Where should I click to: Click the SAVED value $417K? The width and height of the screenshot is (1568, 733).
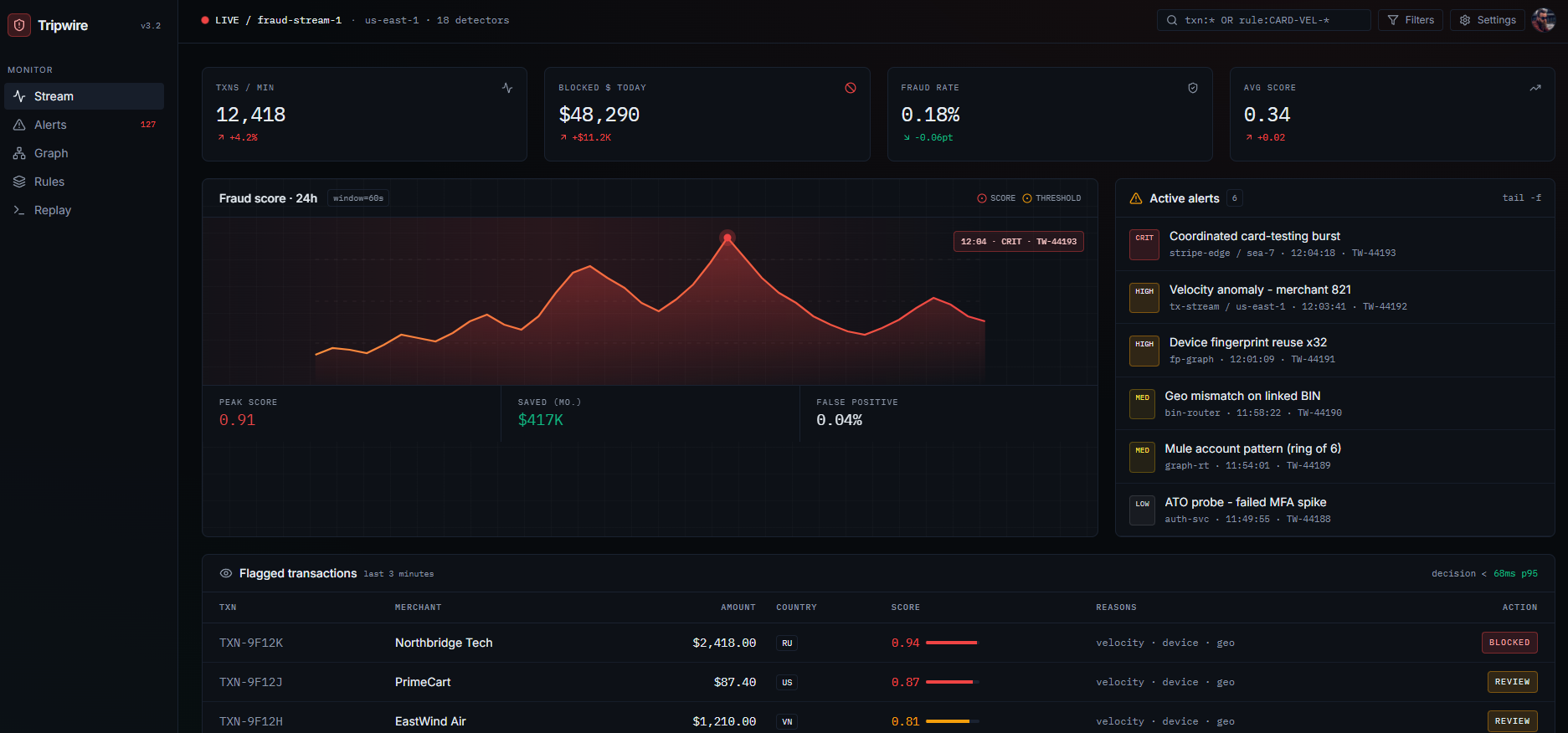(x=541, y=420)
